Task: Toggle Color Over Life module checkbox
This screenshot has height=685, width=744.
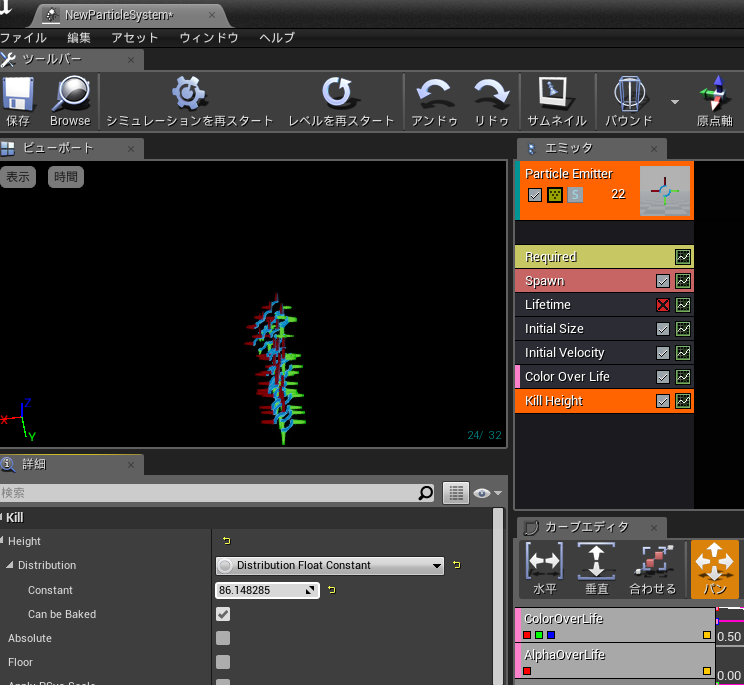Action: [x=663, y=377]
